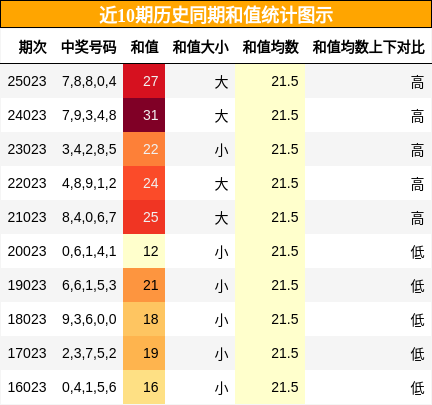Select '高' in the 24023 row
Image resolution: width=432 pixels, height=405 pixels.
pos(417,116)
